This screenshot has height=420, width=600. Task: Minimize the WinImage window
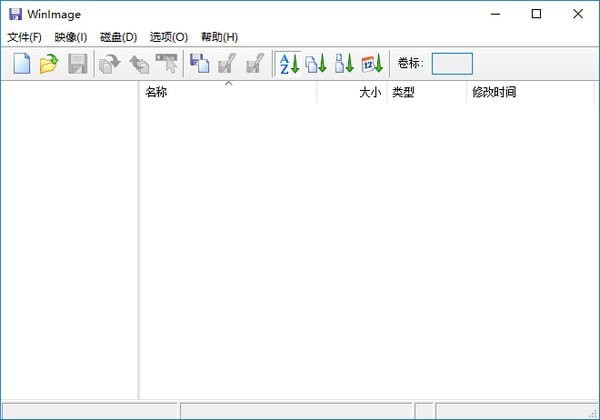click(496, 14)
